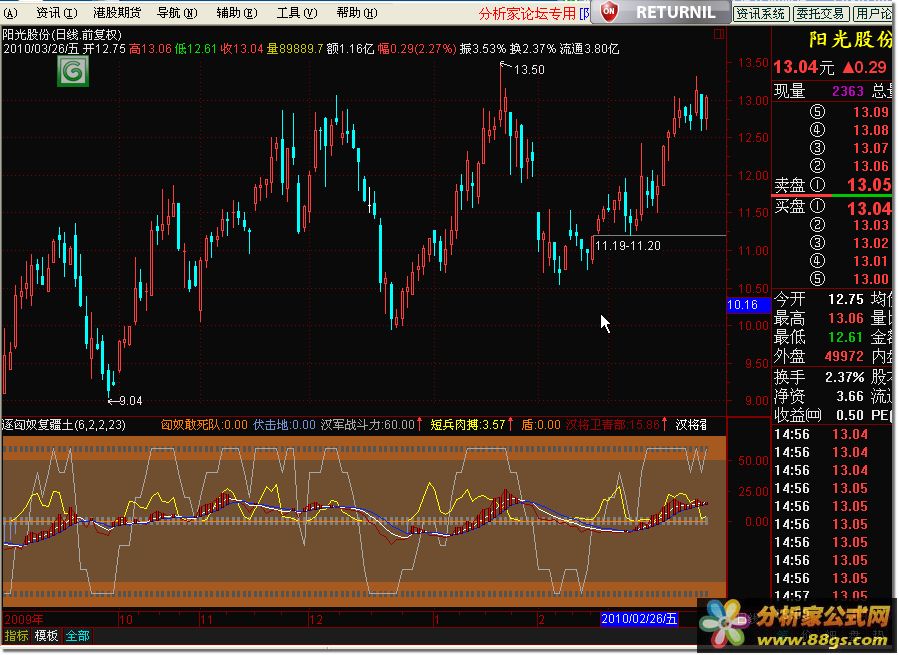Click the buy-five price 13.00
Screen dimensions: 899x655
(870, 279)
